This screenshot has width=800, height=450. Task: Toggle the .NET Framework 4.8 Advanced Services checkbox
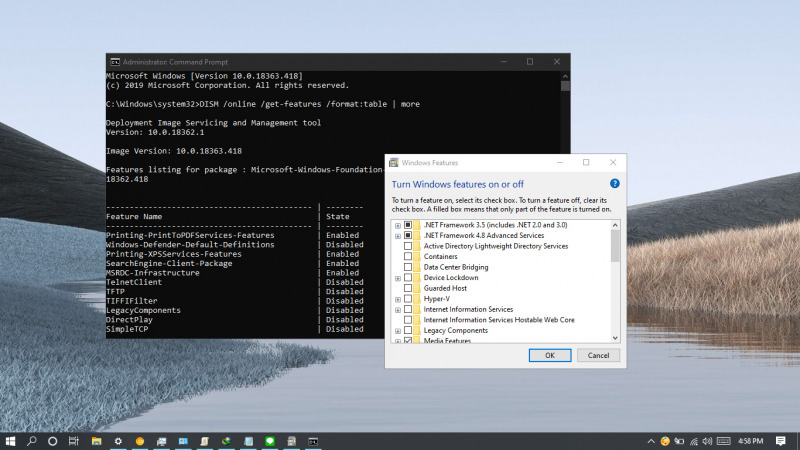(x=408, y=236)
